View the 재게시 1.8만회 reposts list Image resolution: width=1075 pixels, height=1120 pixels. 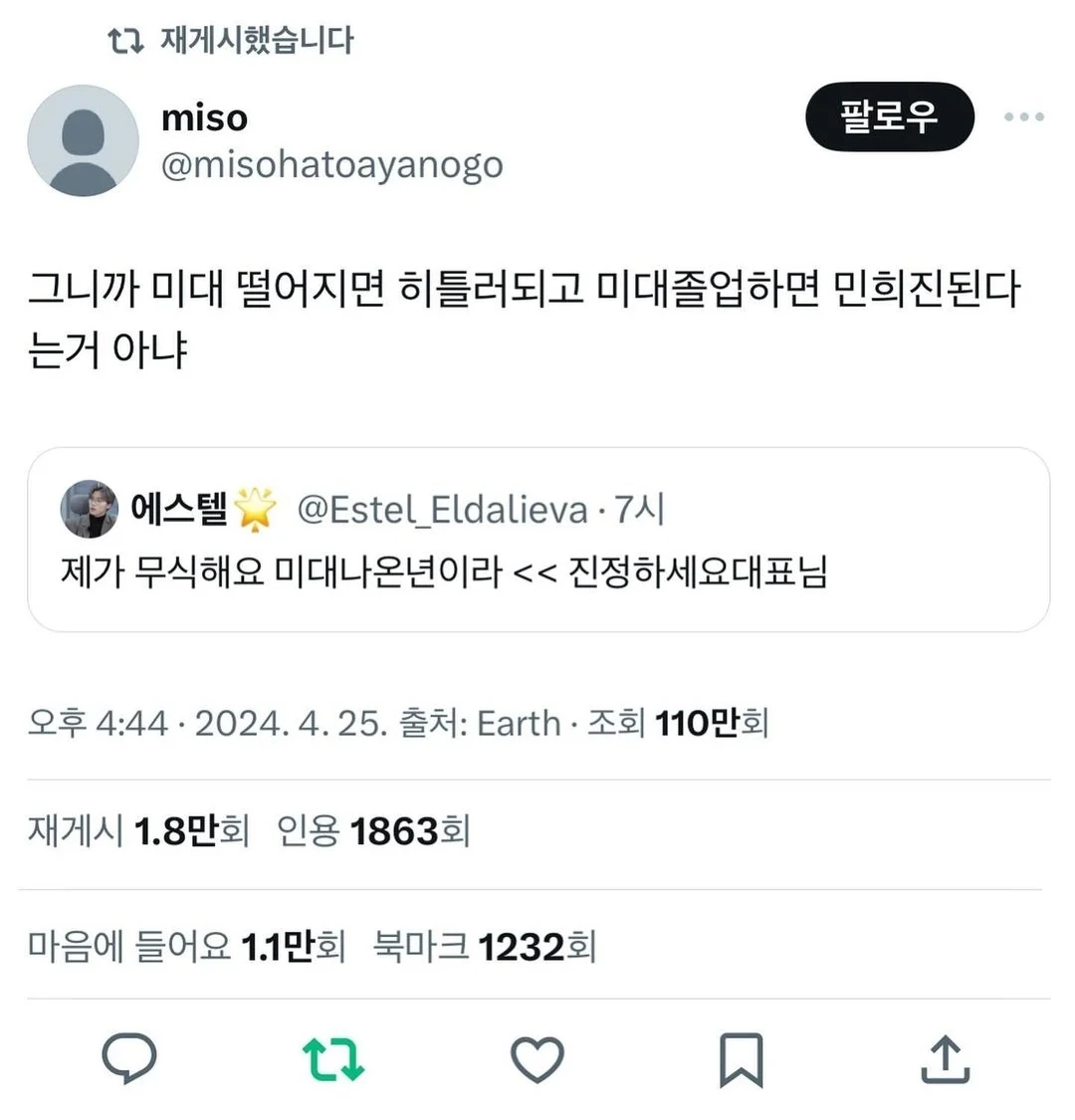pos(138,831)
